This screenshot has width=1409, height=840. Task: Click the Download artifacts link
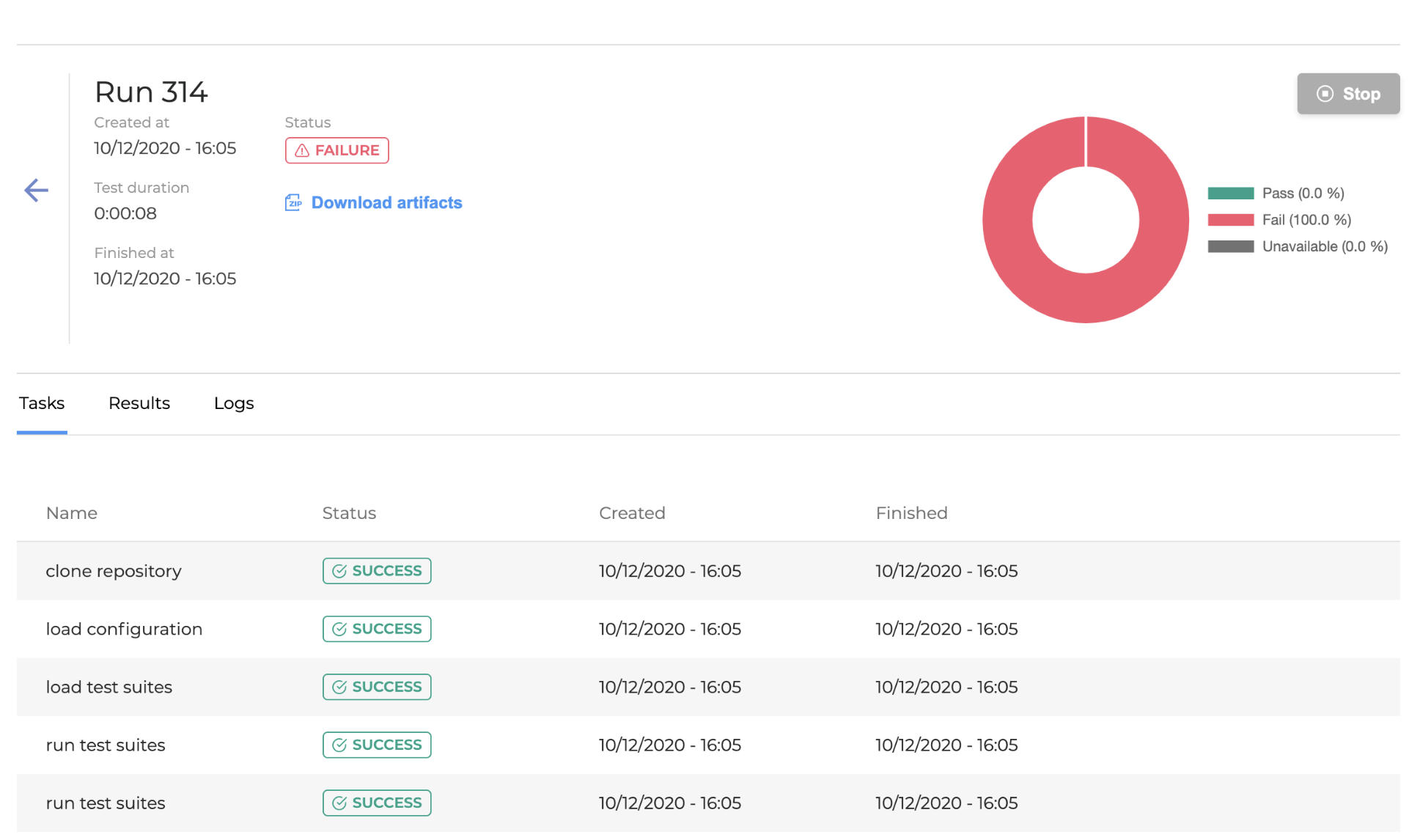(x=386, y=202)
